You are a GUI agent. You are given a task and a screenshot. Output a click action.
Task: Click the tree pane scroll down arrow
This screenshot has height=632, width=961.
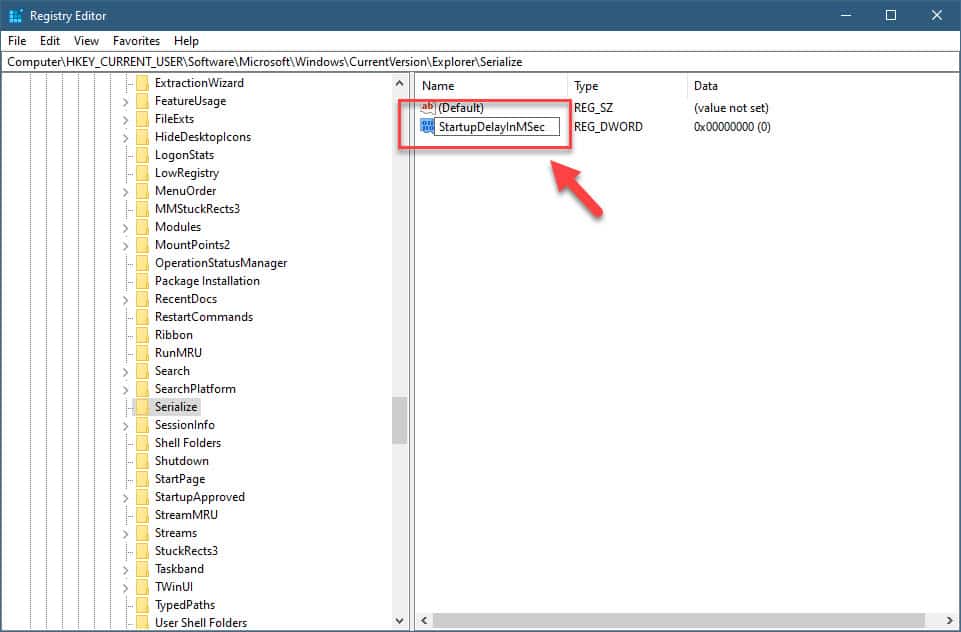coord(400,620)
